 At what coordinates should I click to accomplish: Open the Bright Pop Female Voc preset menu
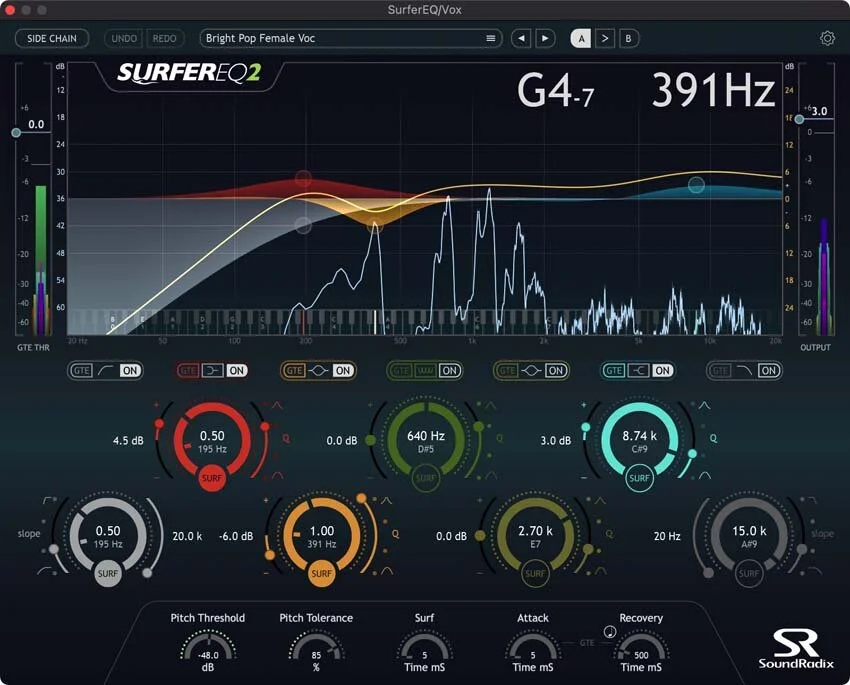click(x=351, y=38)
